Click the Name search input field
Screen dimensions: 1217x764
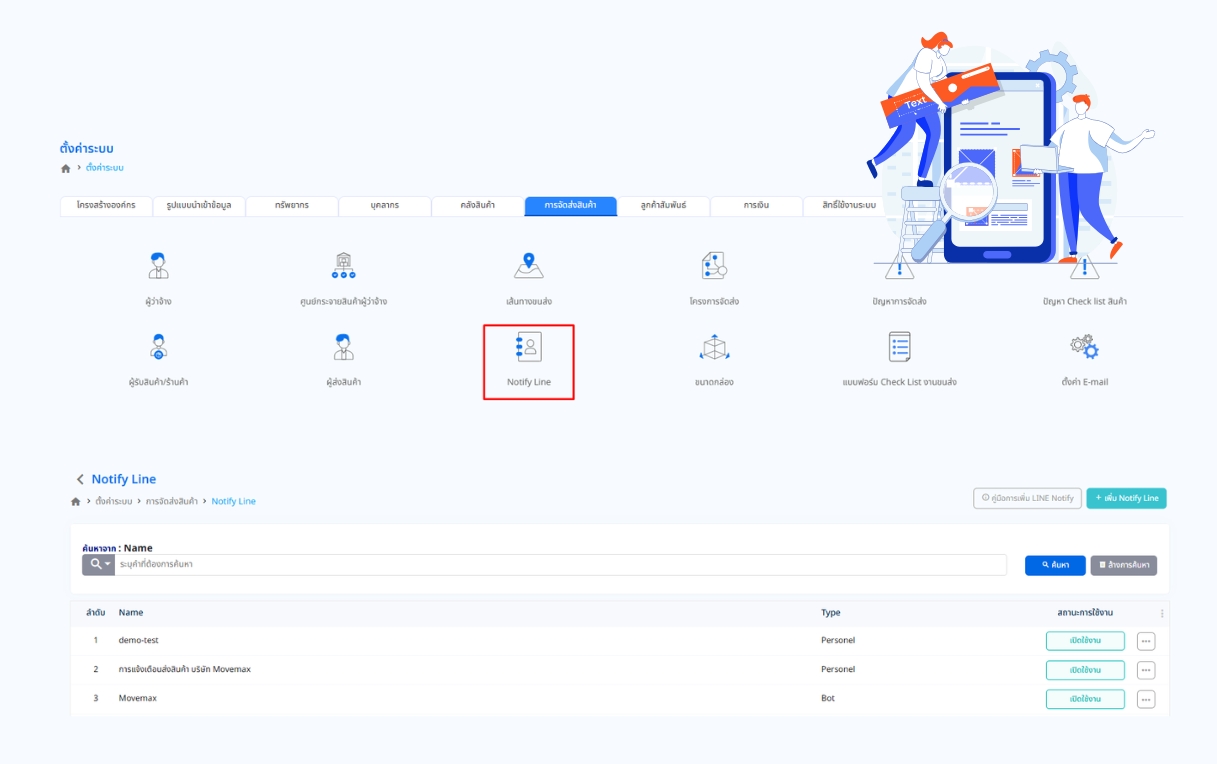[x=560, y=565]
